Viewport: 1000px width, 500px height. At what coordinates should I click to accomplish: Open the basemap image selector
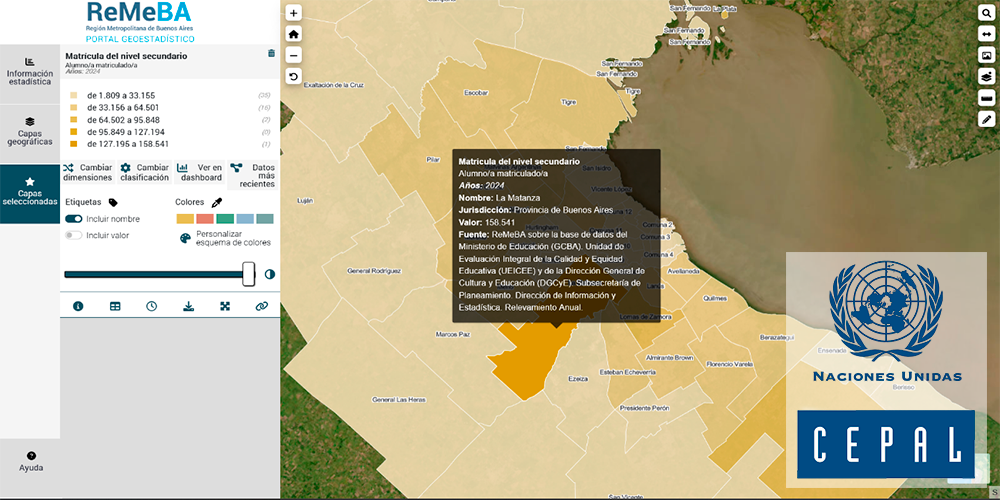click(x=986, y=55)
